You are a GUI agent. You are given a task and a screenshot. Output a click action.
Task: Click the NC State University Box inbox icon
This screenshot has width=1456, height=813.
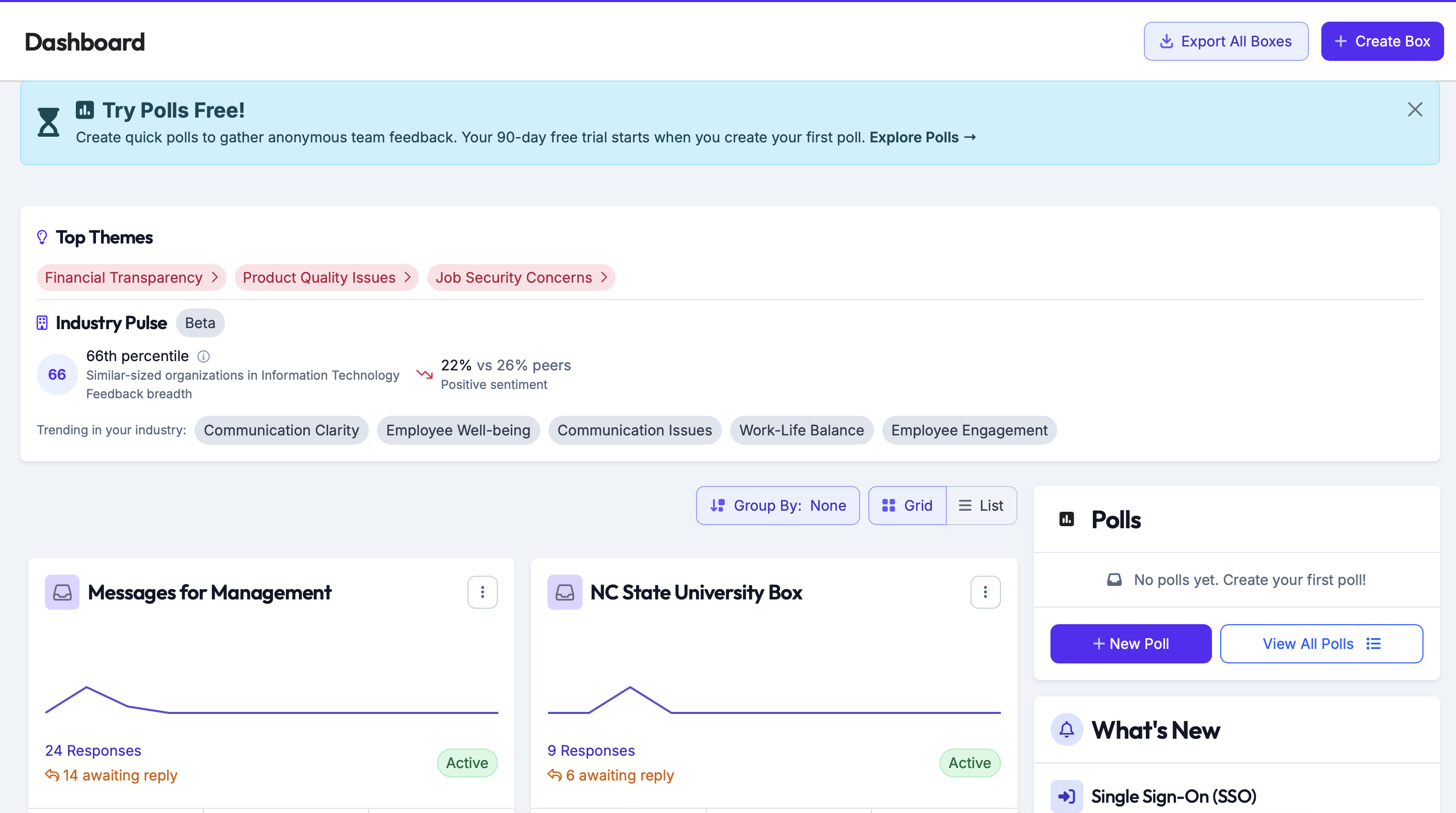(x=564, y=592)
